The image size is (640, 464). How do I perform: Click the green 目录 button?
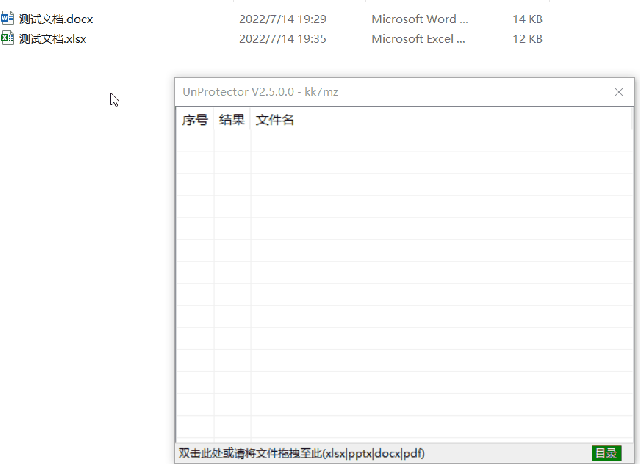click(x=607, y=453)
